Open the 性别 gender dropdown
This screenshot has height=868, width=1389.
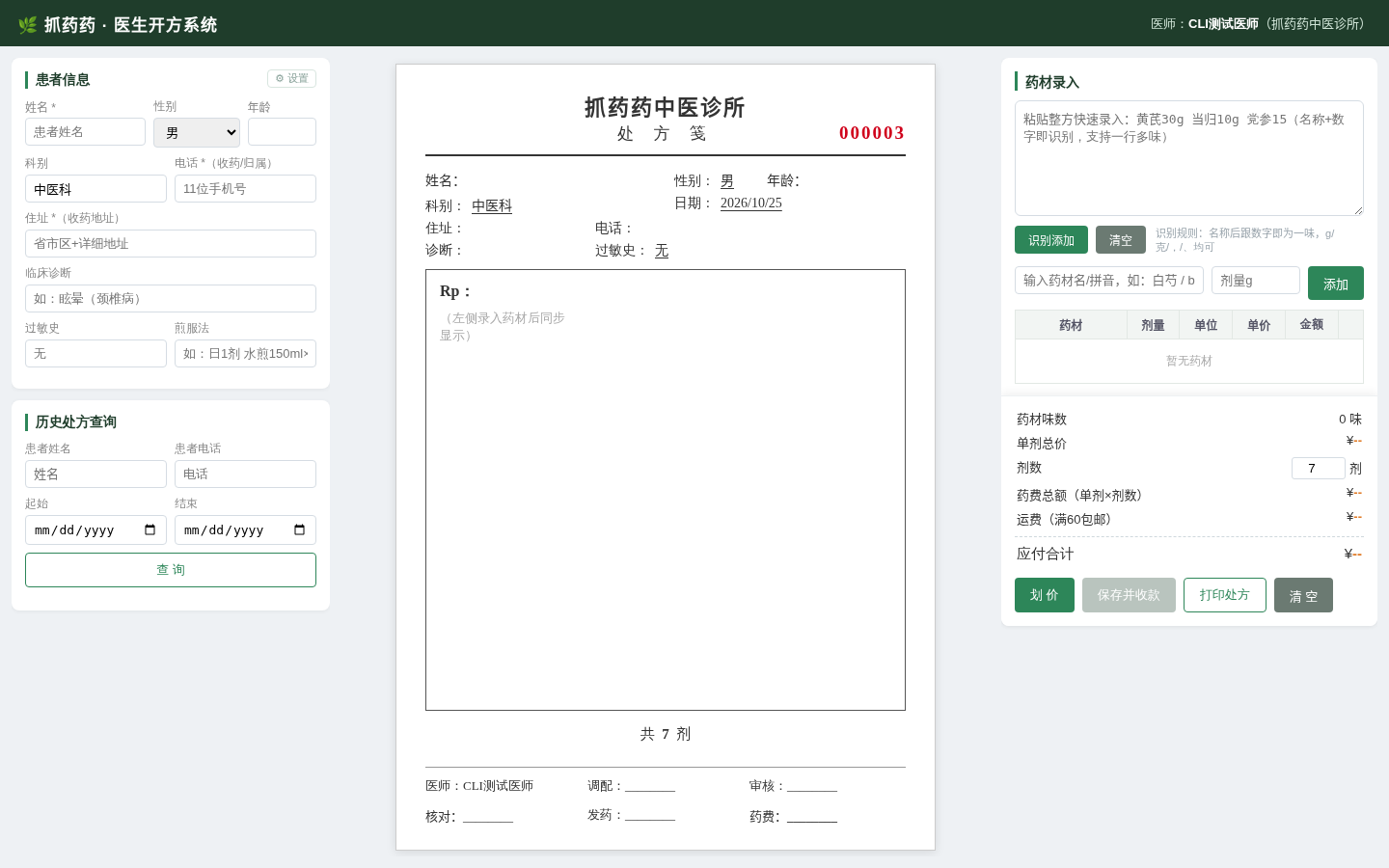tap(197, 132)
